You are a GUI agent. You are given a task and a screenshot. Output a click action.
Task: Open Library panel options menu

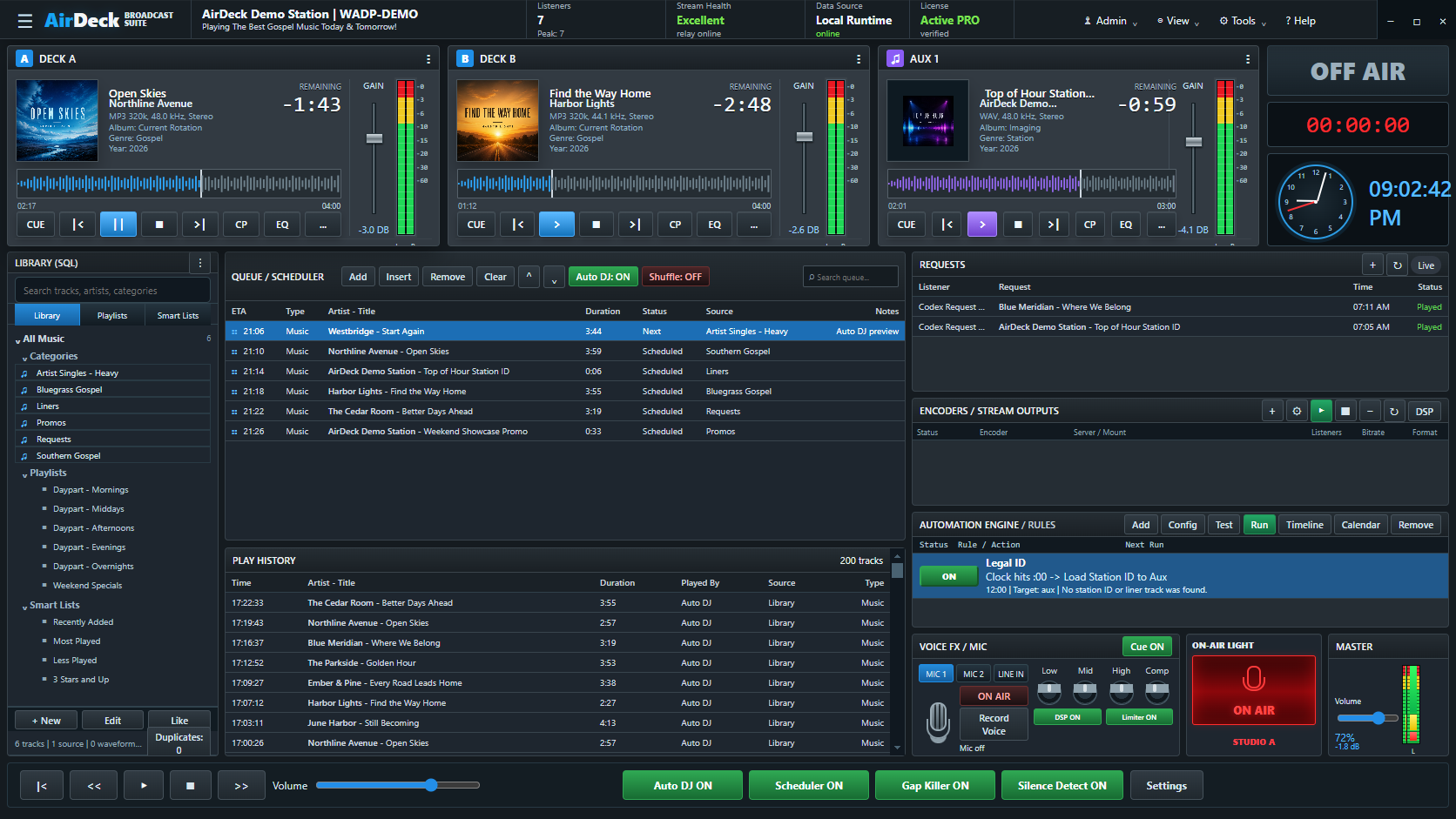pos(200,263)
